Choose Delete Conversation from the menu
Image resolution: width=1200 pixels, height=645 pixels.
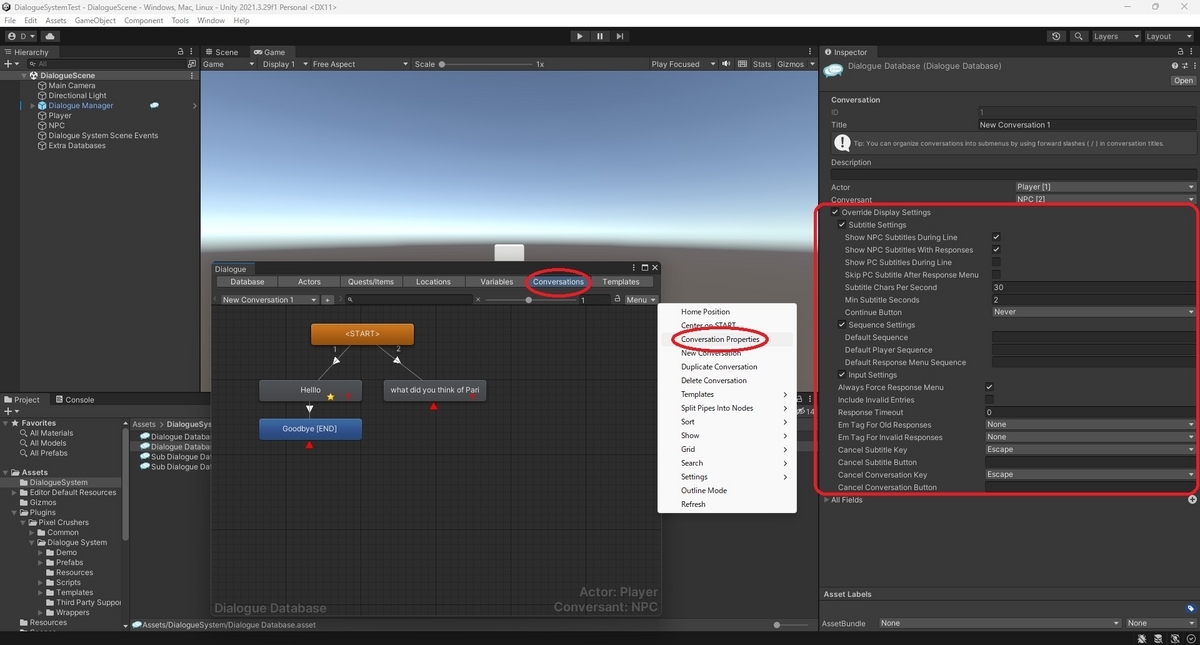pyautogui.click(x=714, y=381)
